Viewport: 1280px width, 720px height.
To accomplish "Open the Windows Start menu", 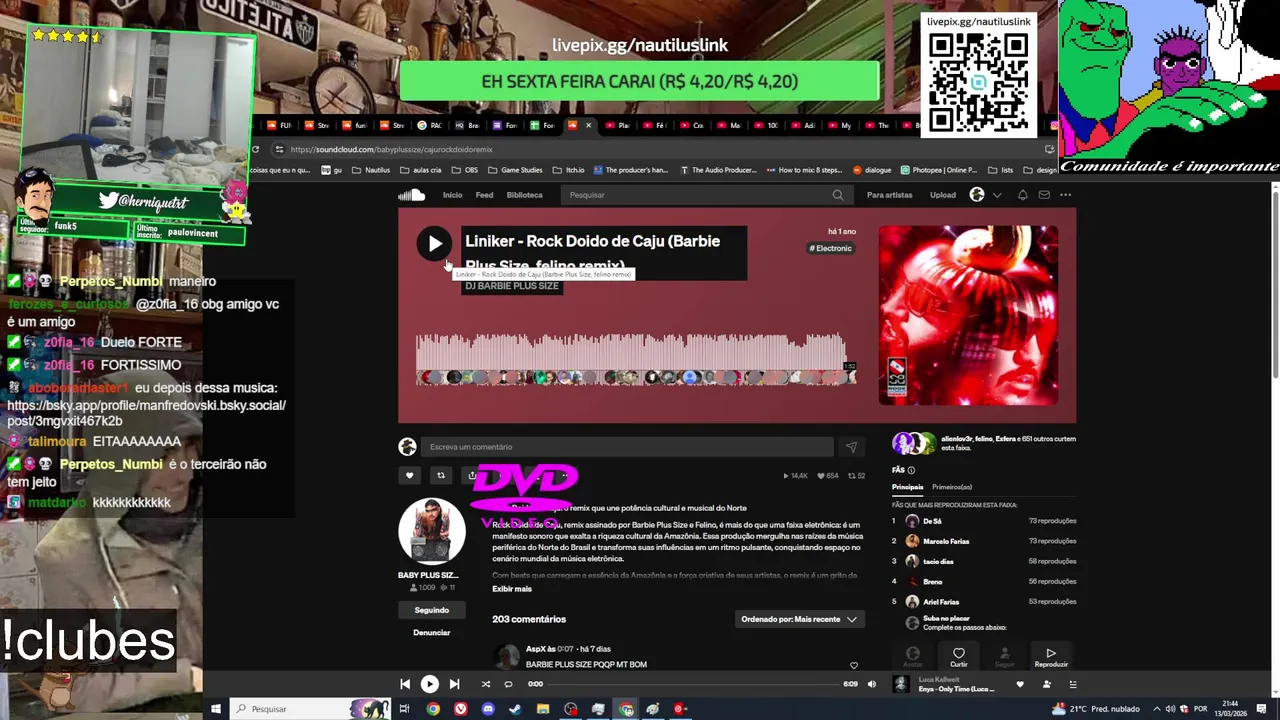I will tap(215, 709).
